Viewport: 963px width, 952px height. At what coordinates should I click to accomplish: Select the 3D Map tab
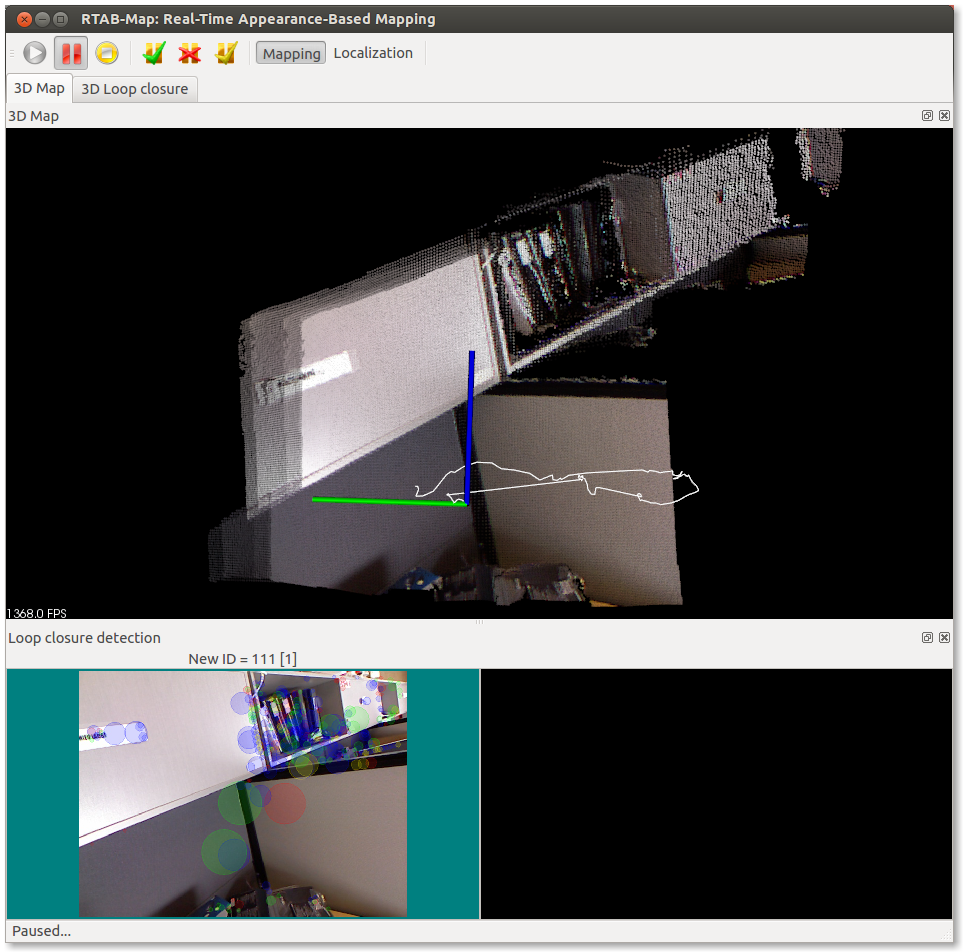click(39, 89)
